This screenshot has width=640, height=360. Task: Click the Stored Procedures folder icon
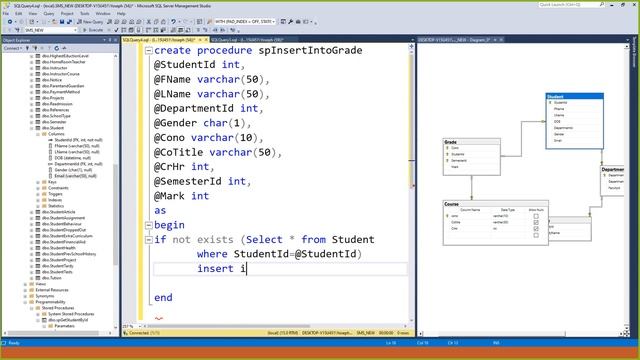tap(38, 308)
